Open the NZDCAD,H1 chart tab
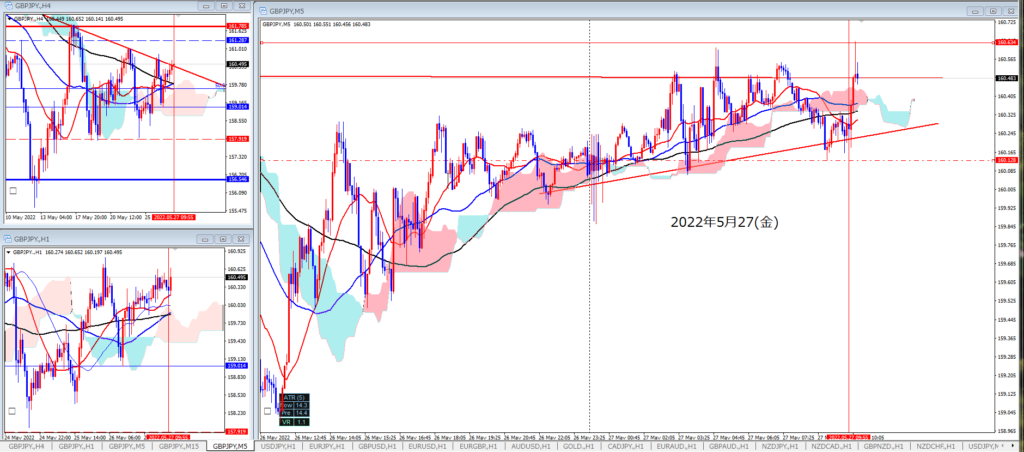The width and height of the screenshot is (1024, 452). 829,445
